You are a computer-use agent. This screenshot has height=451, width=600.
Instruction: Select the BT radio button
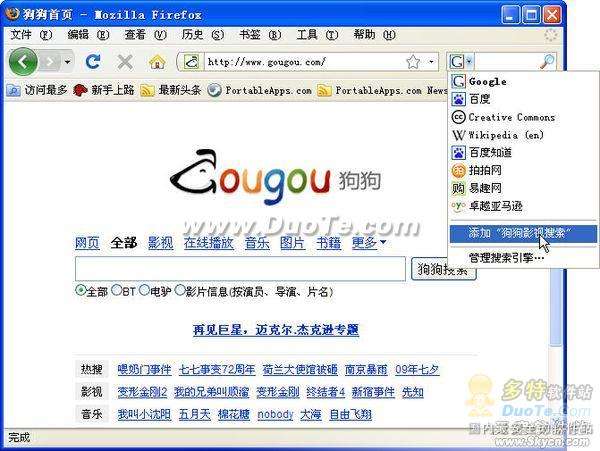click(116, 290)
